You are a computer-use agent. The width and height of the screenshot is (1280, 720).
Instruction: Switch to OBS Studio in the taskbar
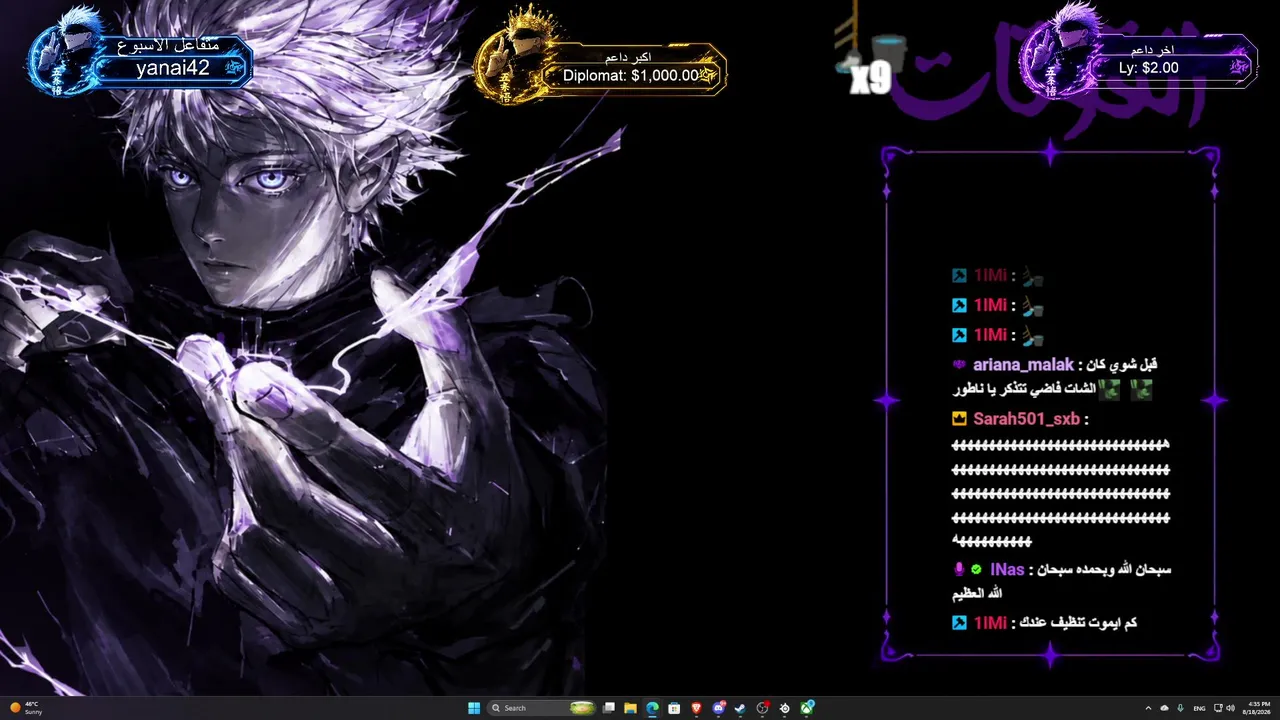point(763,708)
